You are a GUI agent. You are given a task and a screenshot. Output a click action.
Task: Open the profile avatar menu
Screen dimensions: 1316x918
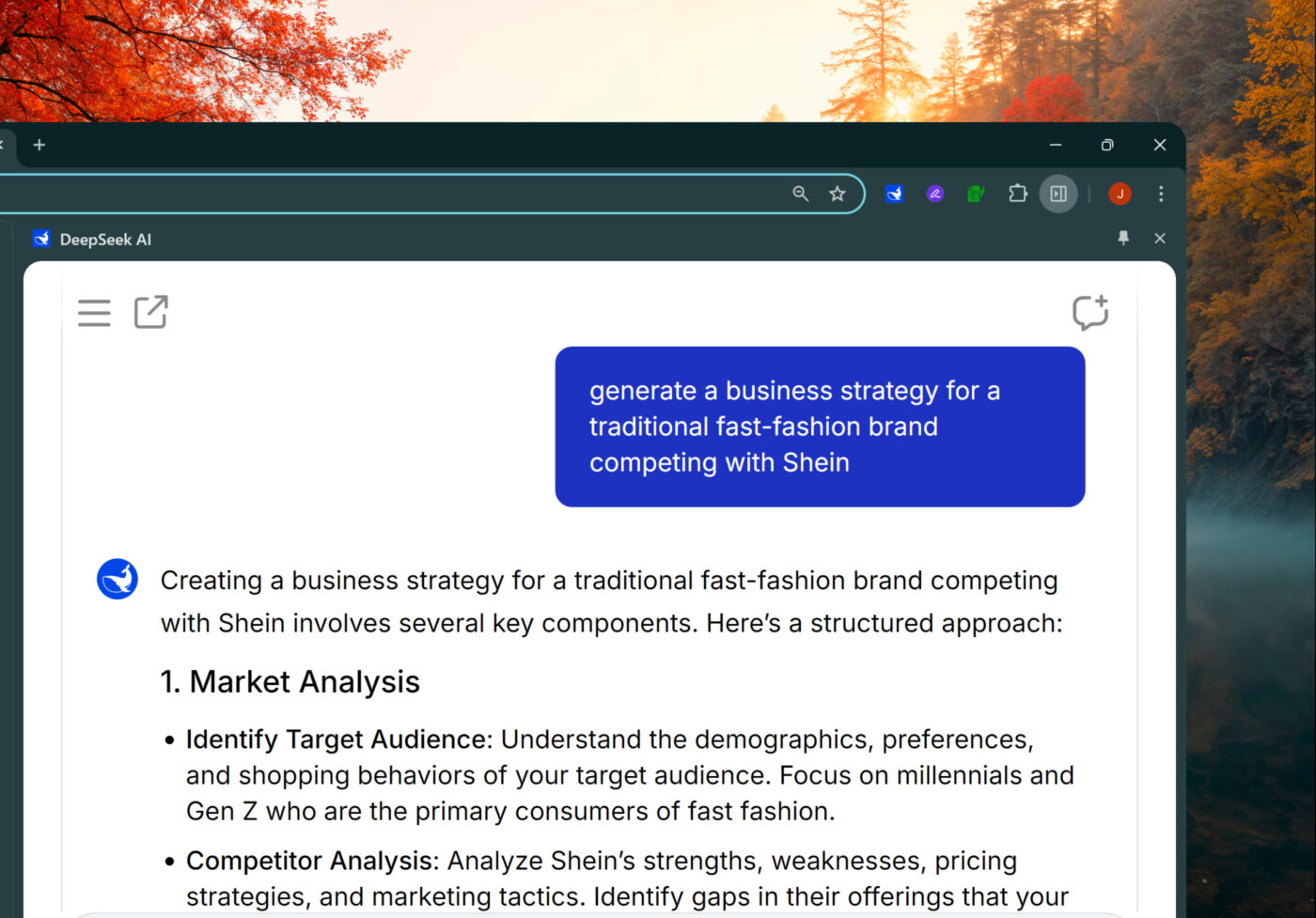(1119, 194)
